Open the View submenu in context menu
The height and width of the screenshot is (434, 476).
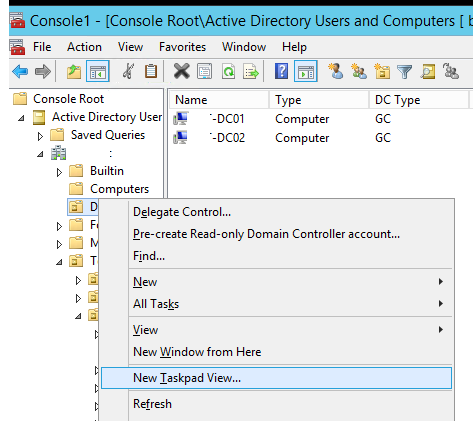(277, 330)
